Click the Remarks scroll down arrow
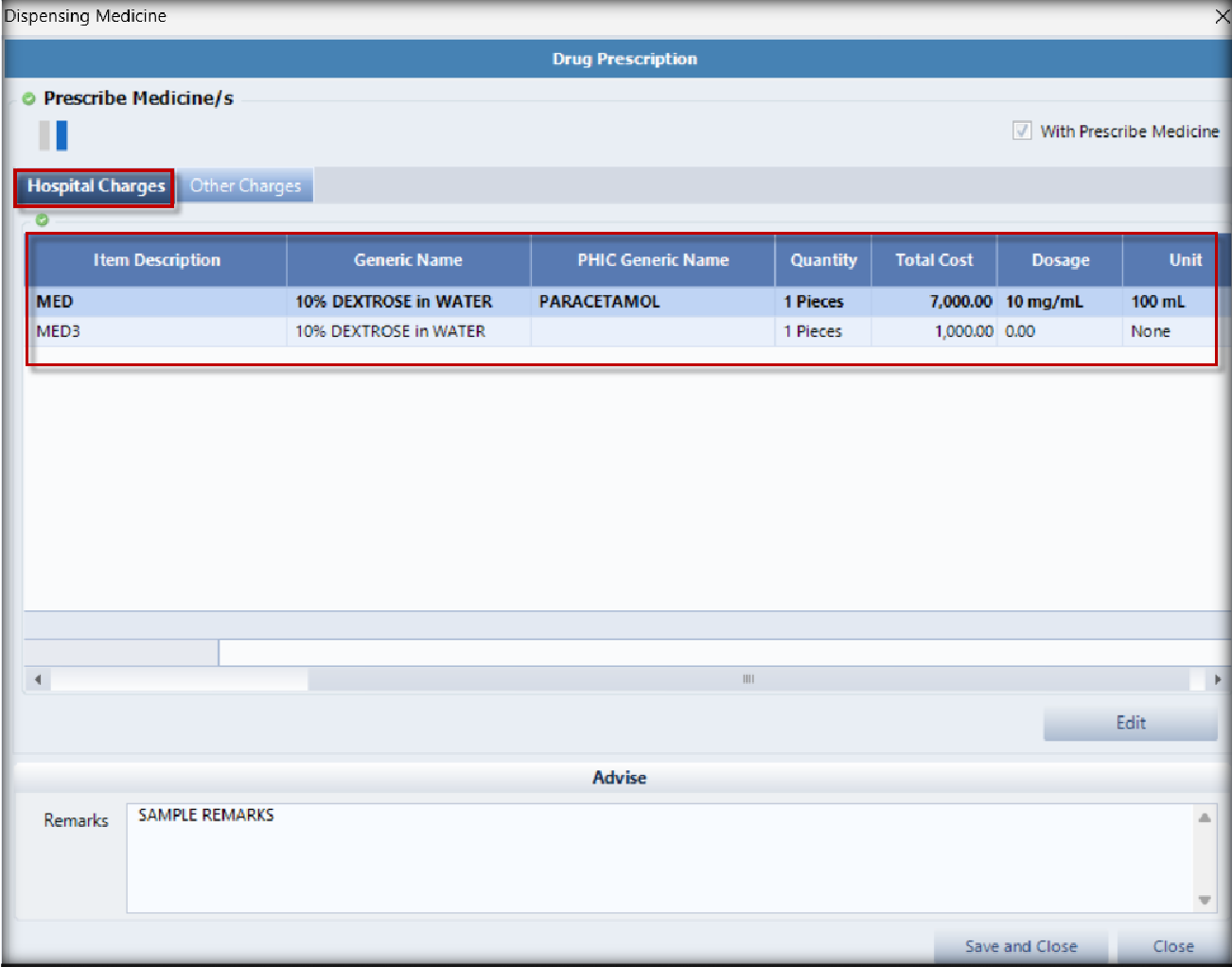This screenshot has width=1232, height=967. coord(1204,900)
